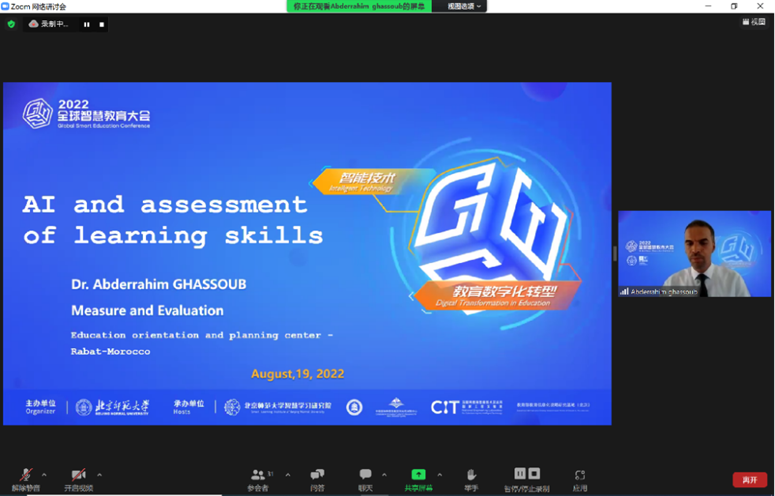Select Abderrahim Ghassoub's video thumbnail
Viewport: 775px width, 496px height.
694,253
